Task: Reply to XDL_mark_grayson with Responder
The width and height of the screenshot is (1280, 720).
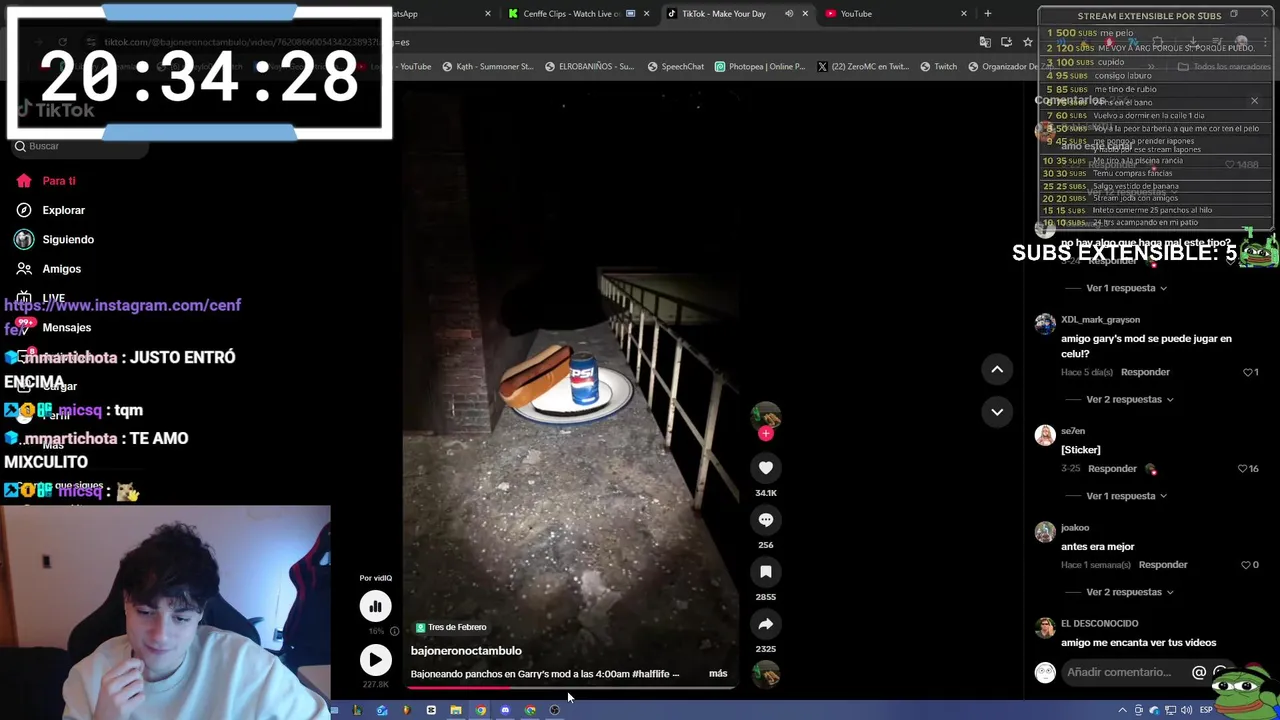Action: pyautogui.click(x=1145, y=372)
